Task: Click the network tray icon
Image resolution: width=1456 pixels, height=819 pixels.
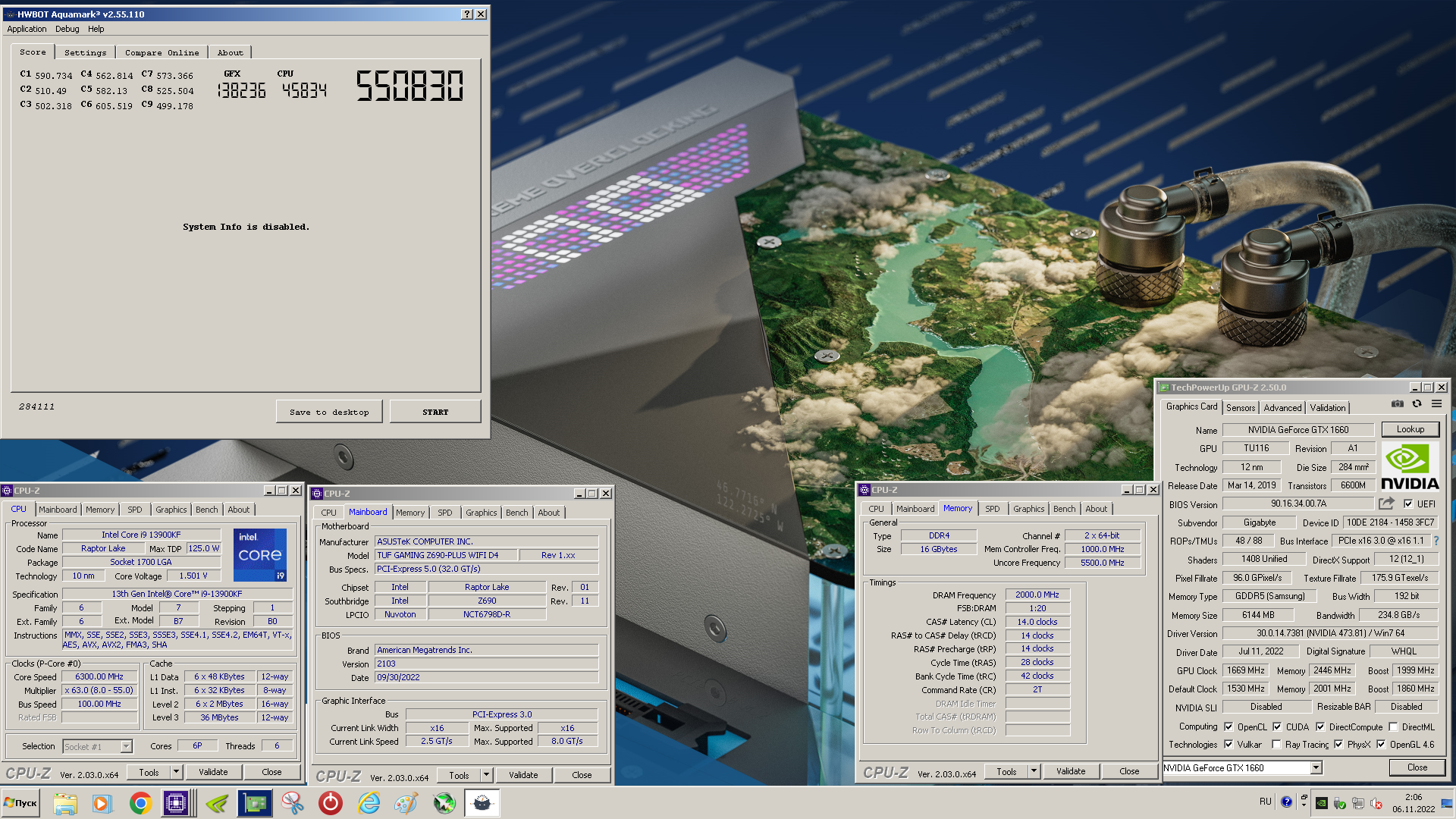Action: (x=1358, y=803)
